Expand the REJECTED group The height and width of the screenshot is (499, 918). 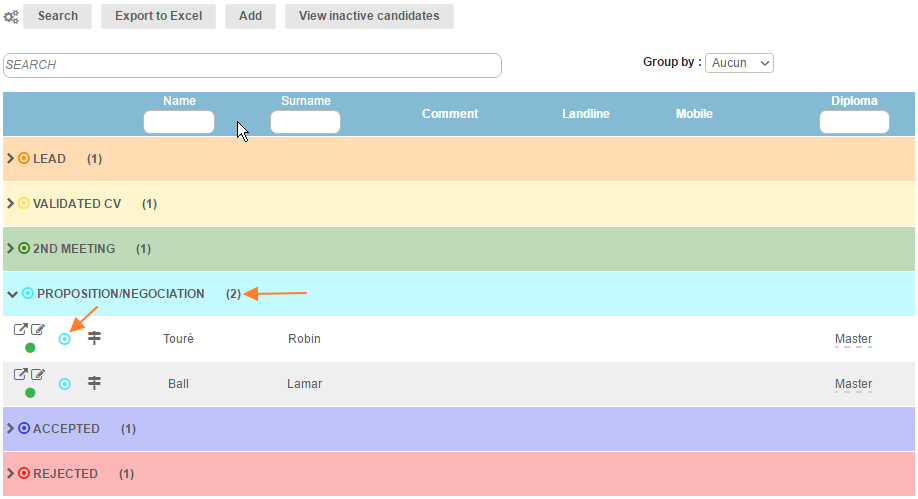click(11, 474)
